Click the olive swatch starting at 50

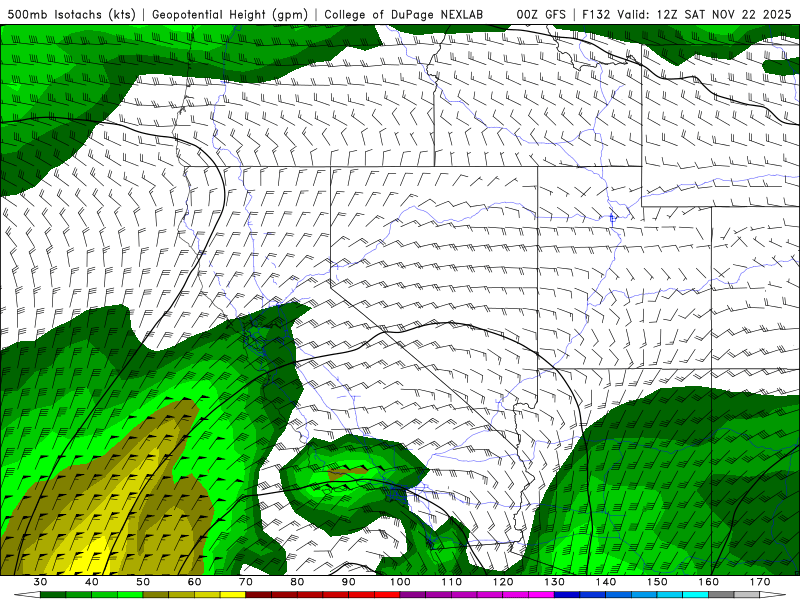(156, 595)
